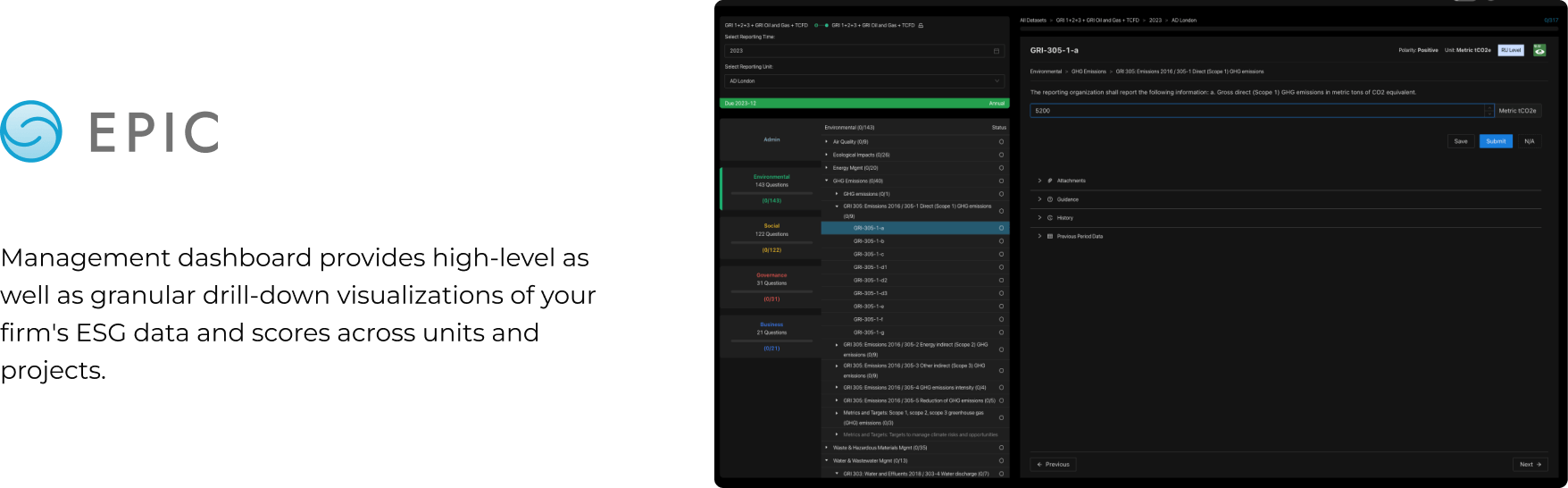Click the green Due 2023-12 progress bar
Screen dimensions: 1568x488
[x=863, y=104]
